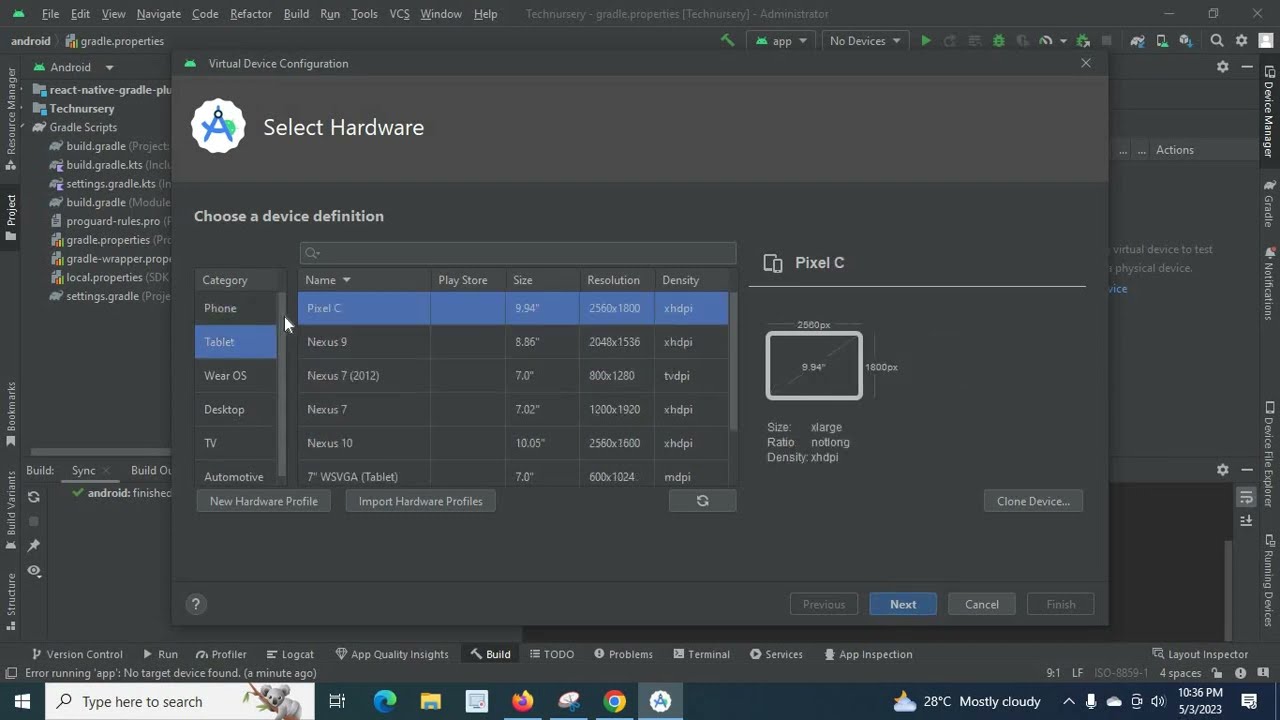Open gradle.properties in project tree
1280x720 pixels.
[x=108, y=240]
